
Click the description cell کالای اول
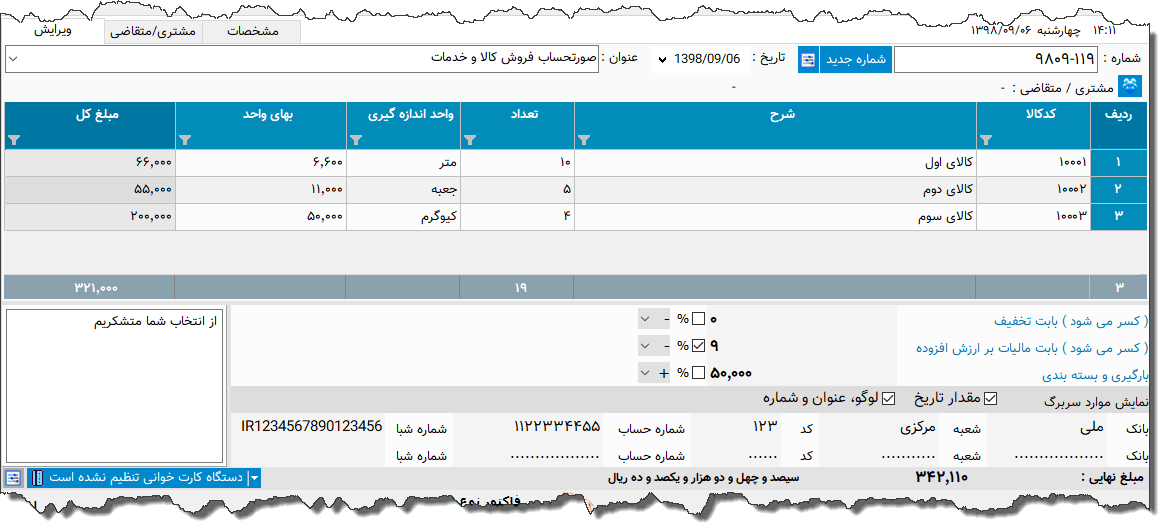point(775,163)
